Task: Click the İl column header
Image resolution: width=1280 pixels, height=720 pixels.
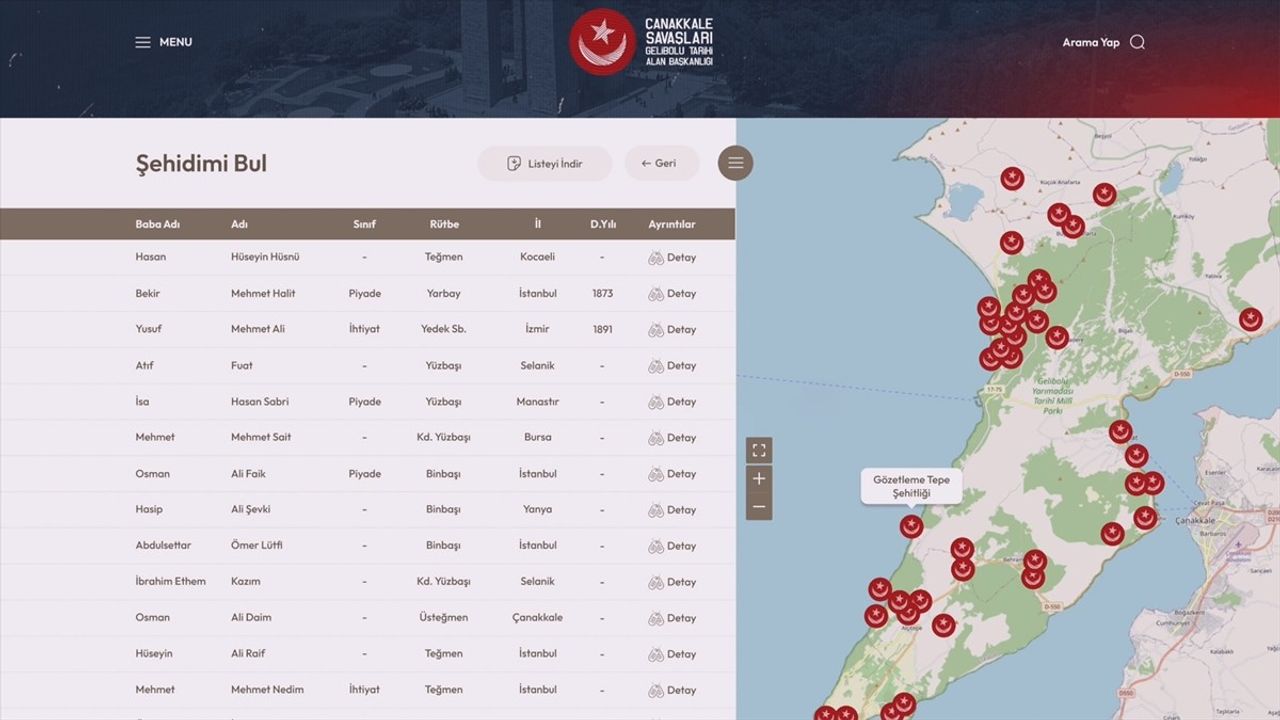Action: [538, 224]
